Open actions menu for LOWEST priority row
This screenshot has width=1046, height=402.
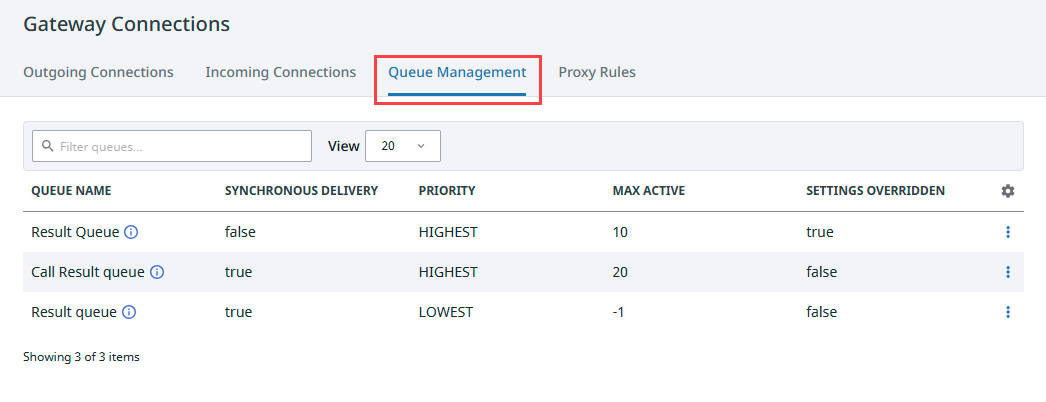pos(1008,312)
